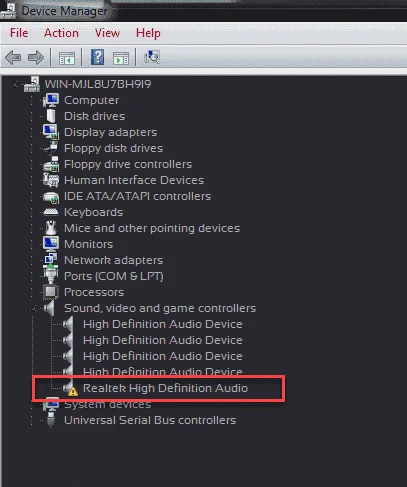Screen dimensions: 407x487
Task: Select the Ports (COM & LPT) icon
Action: coord(51,275)
